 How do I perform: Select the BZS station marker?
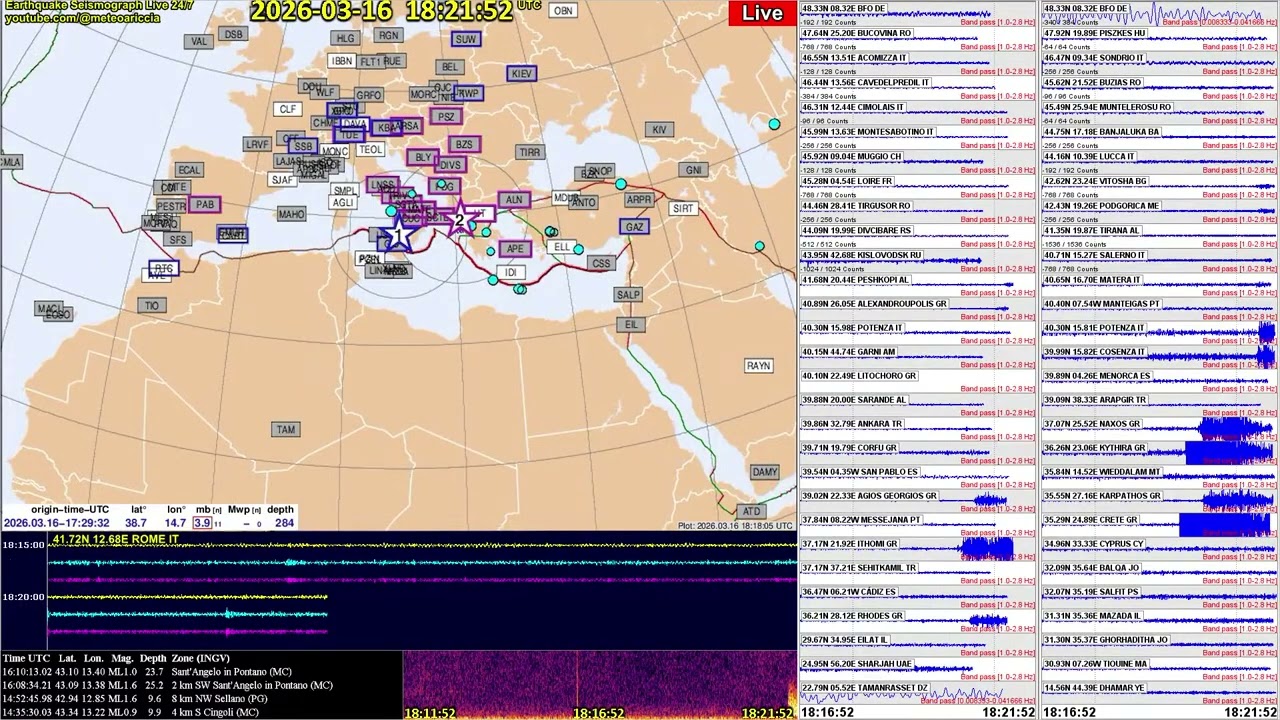464,145
